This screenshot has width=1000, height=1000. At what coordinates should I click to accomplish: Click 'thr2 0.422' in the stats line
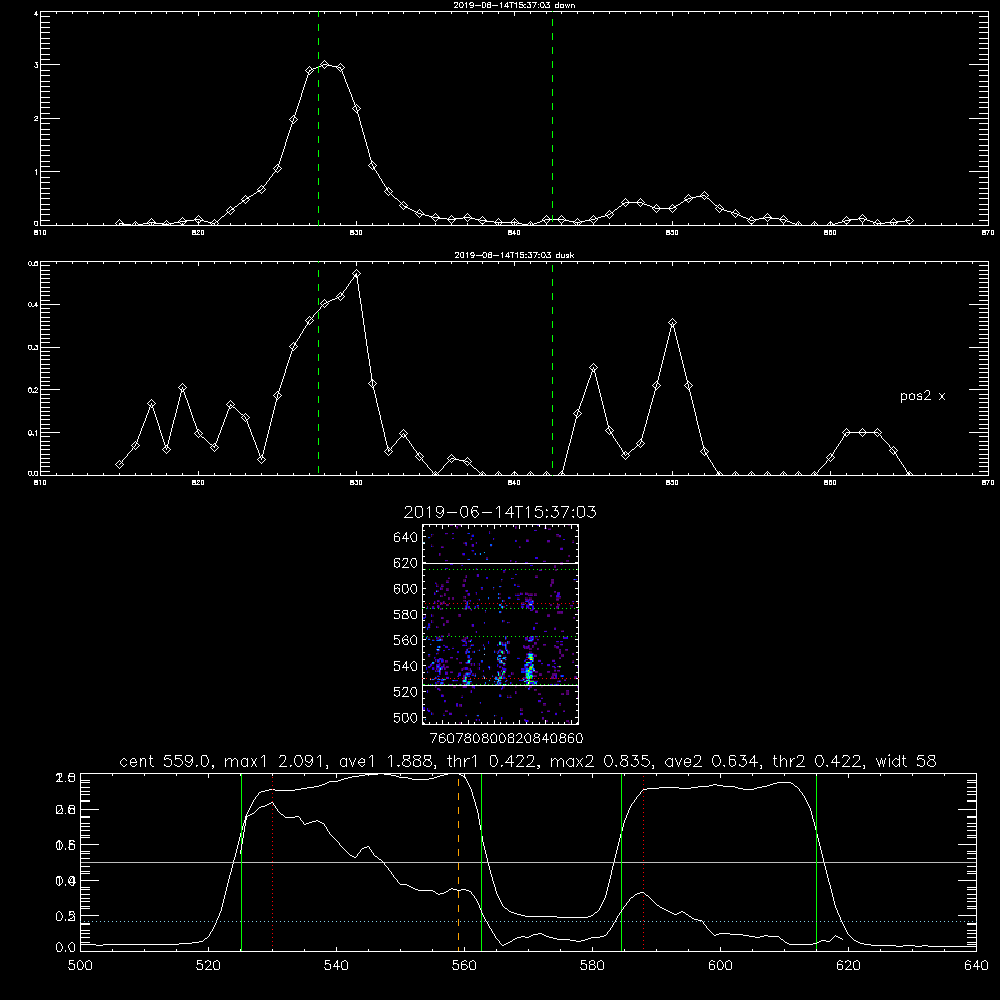[x=820, y=761]
